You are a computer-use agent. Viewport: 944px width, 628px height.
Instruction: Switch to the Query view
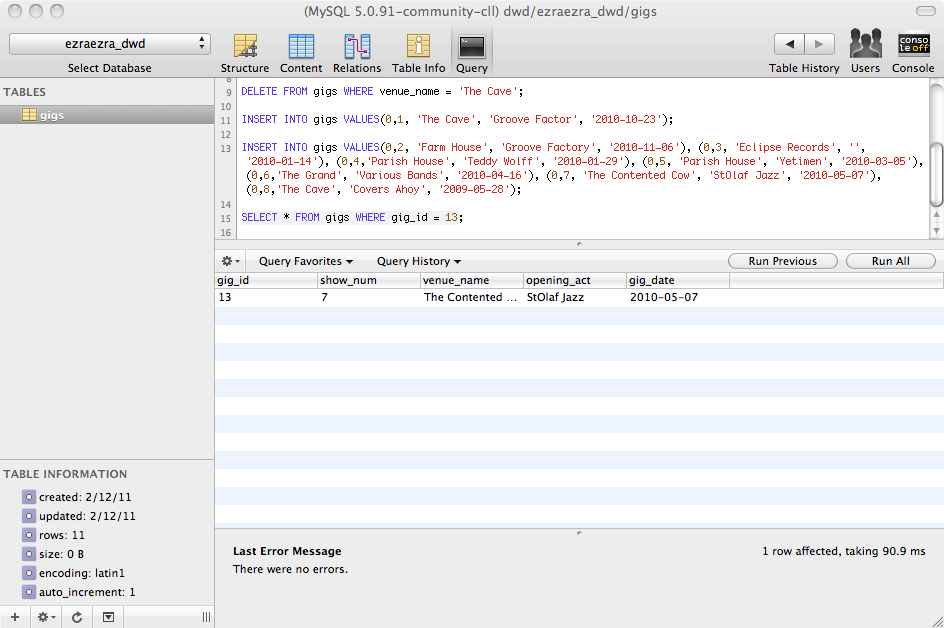pos(471,53)
